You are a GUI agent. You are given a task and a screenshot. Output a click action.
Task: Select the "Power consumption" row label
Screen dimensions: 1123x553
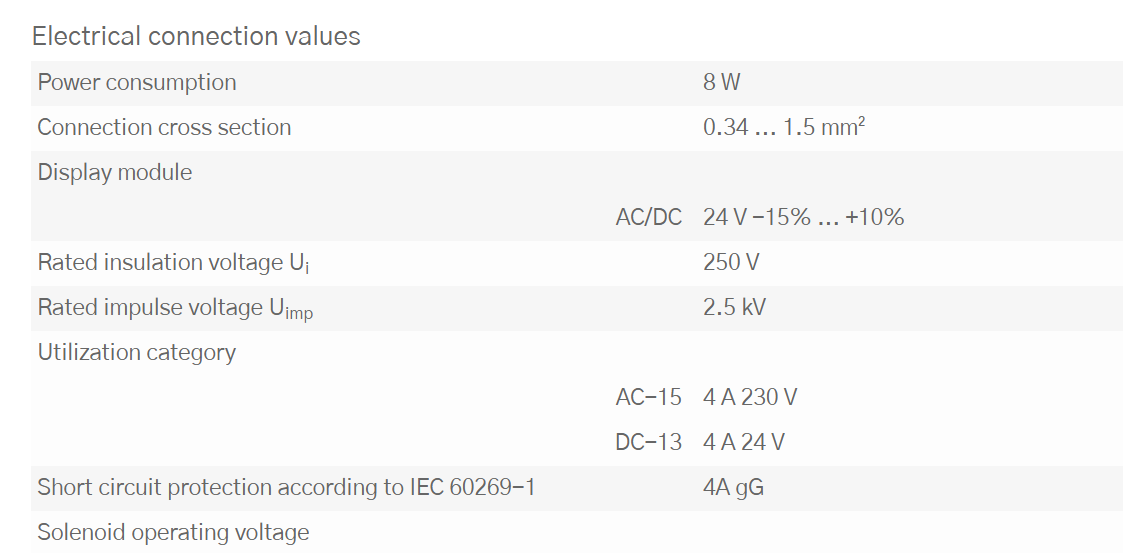tap(137, 83)
